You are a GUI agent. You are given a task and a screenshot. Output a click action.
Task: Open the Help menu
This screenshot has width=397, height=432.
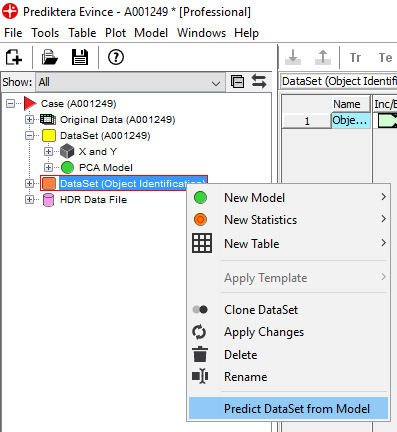[246, 33]
